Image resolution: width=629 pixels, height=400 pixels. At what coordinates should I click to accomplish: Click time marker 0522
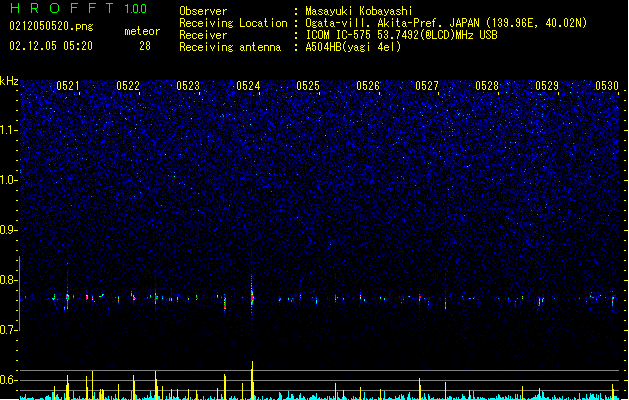click(x=128, y=86)
